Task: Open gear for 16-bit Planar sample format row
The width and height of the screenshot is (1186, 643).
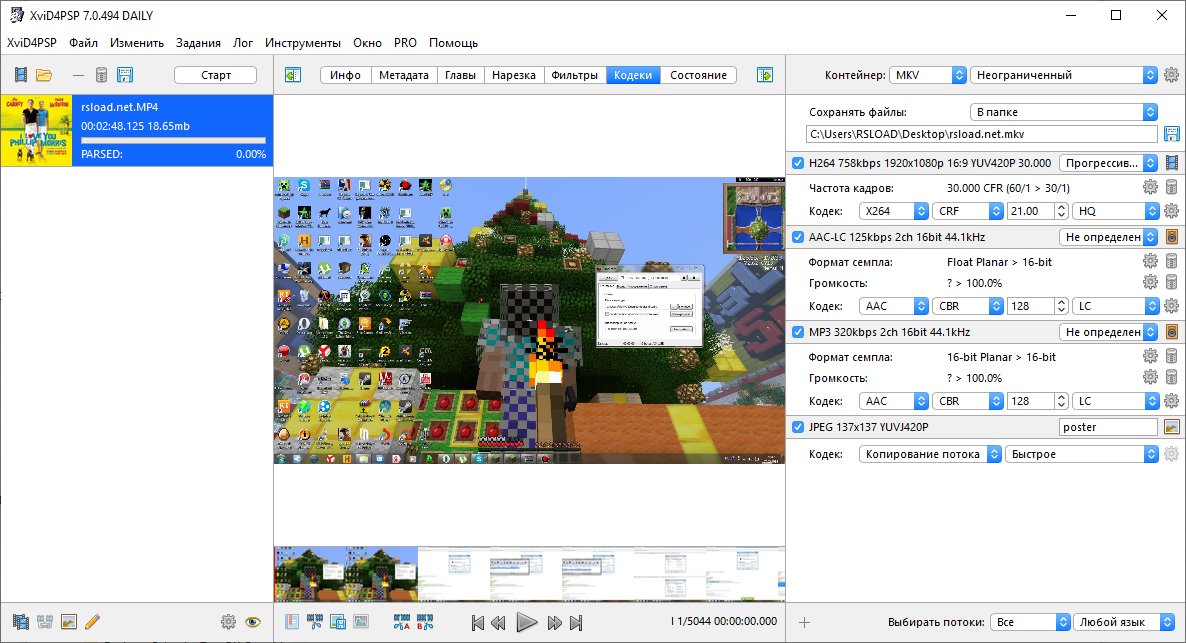Action: pyautogui.click(x=1150, y=356)
